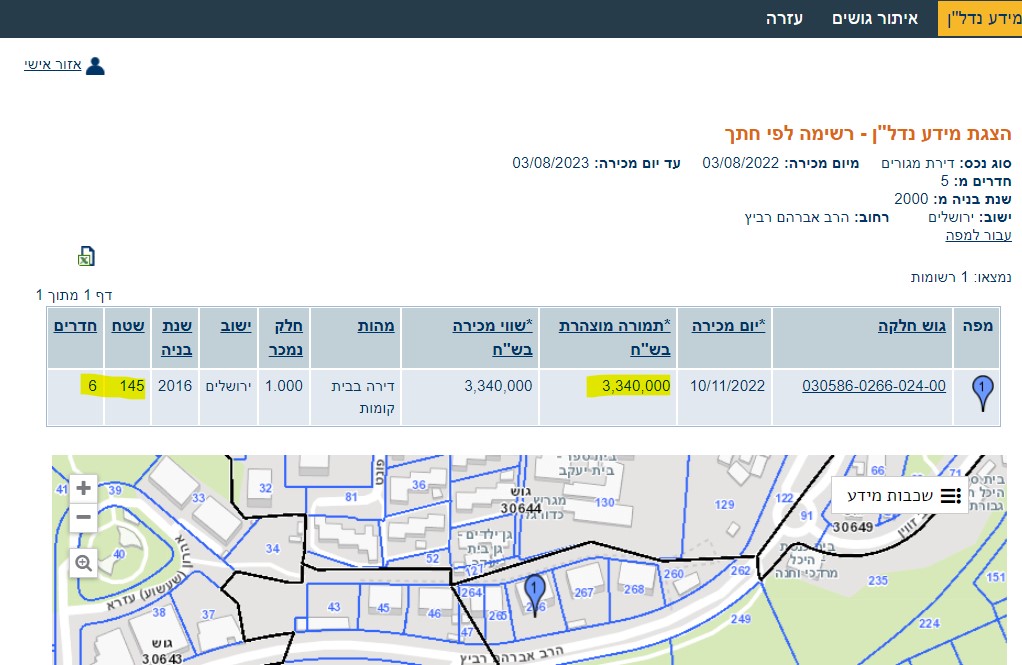The width and height of the screenshot is (1022, 665).
Task: Export the results list to Excel
Action: 86,256
